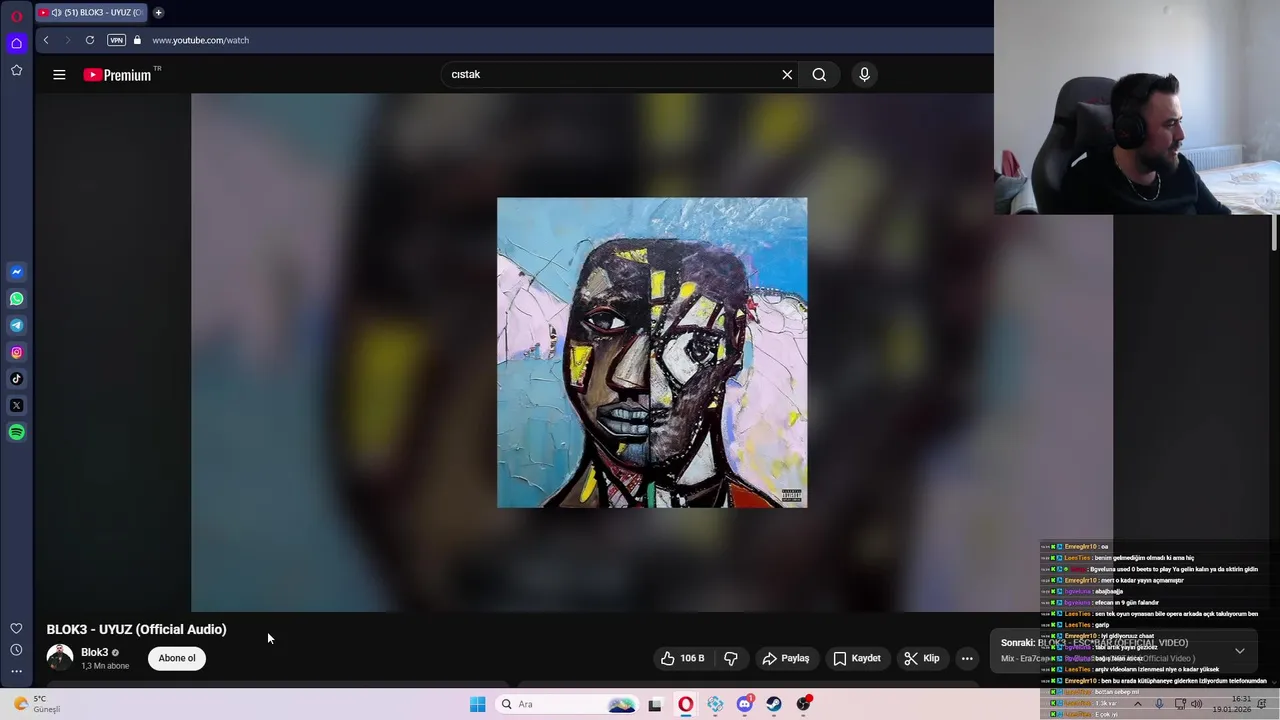
Task: Open Opera sidebar bookmarks star
Action: tap(16, 70)
